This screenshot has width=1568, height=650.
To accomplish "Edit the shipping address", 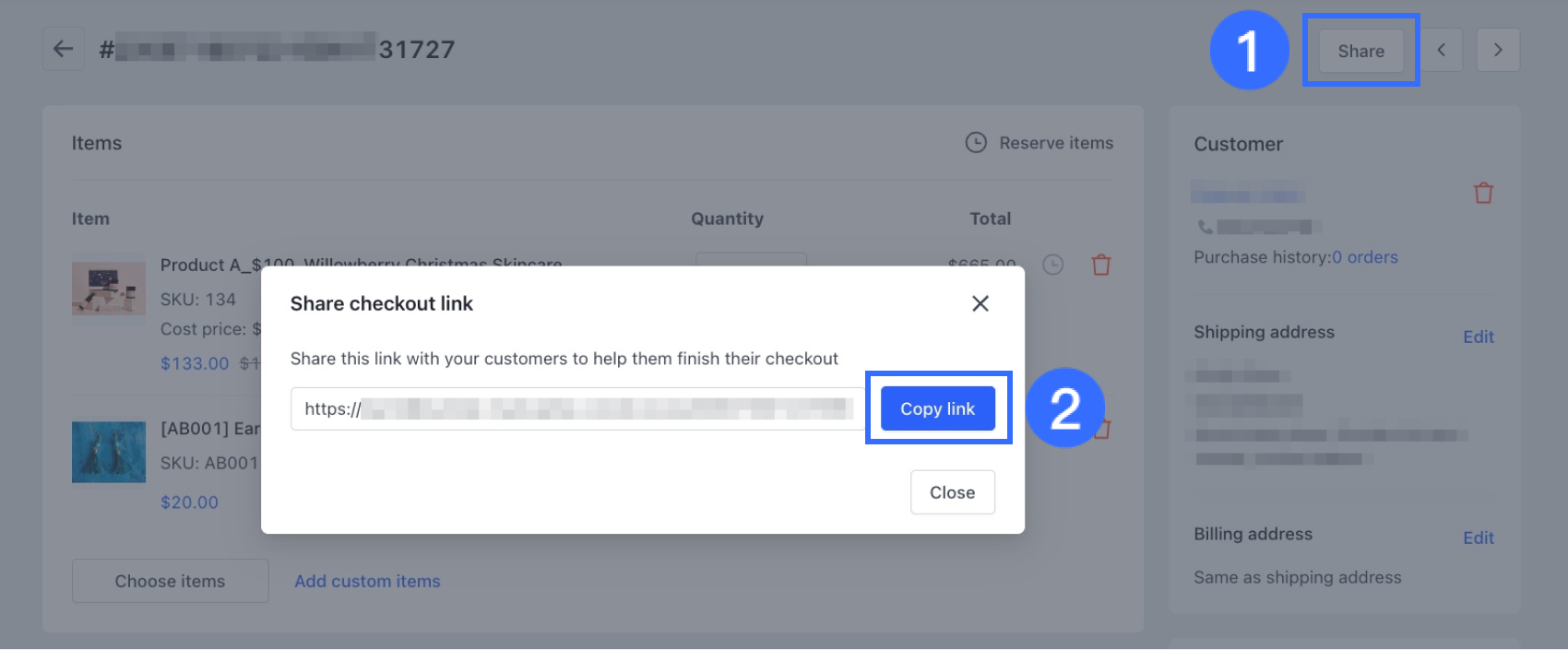I will (x=1478, y=337).
